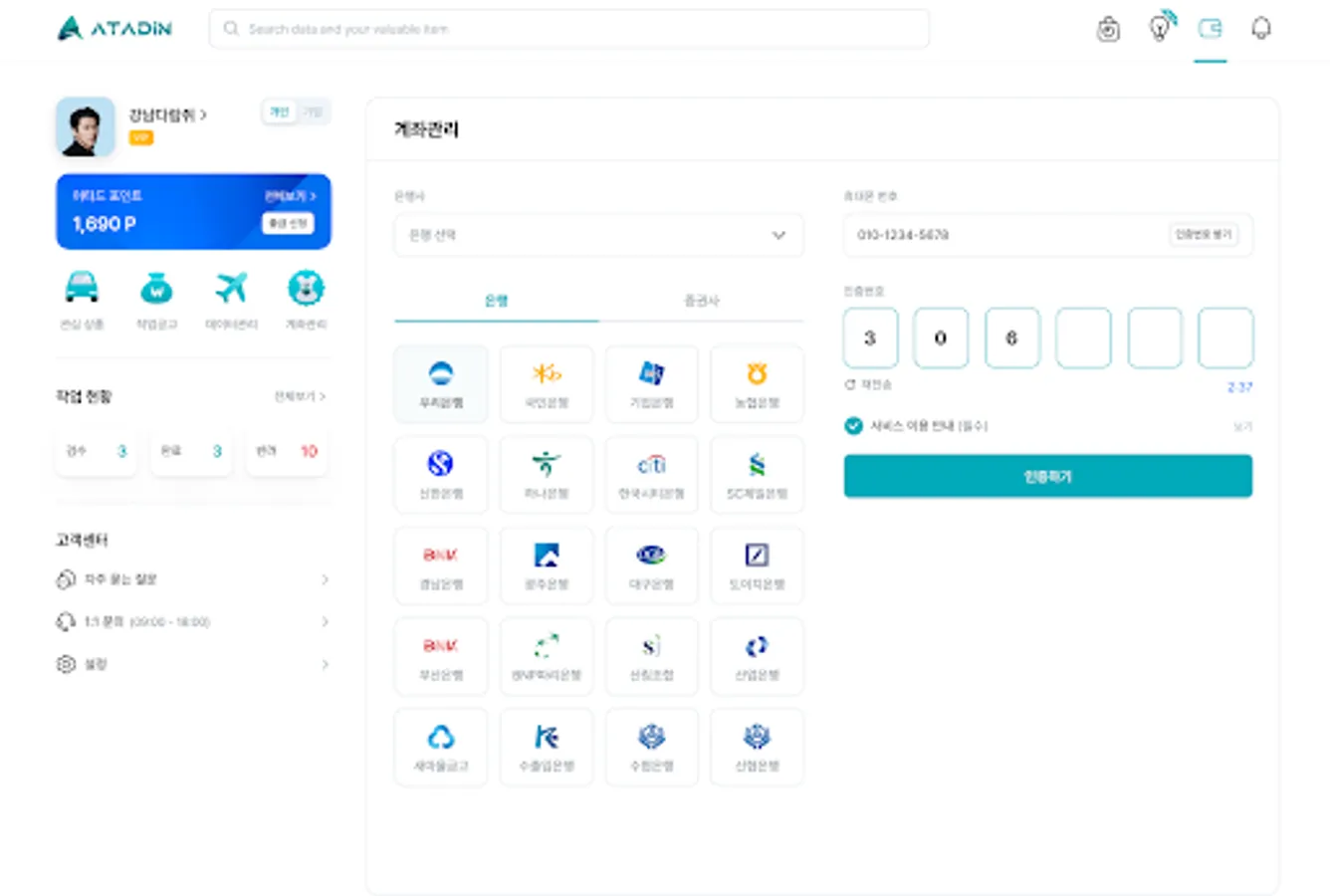Choose 새마을금고 cloud logo tile
The image size is (1330, 896).
[x=441, y=747]
